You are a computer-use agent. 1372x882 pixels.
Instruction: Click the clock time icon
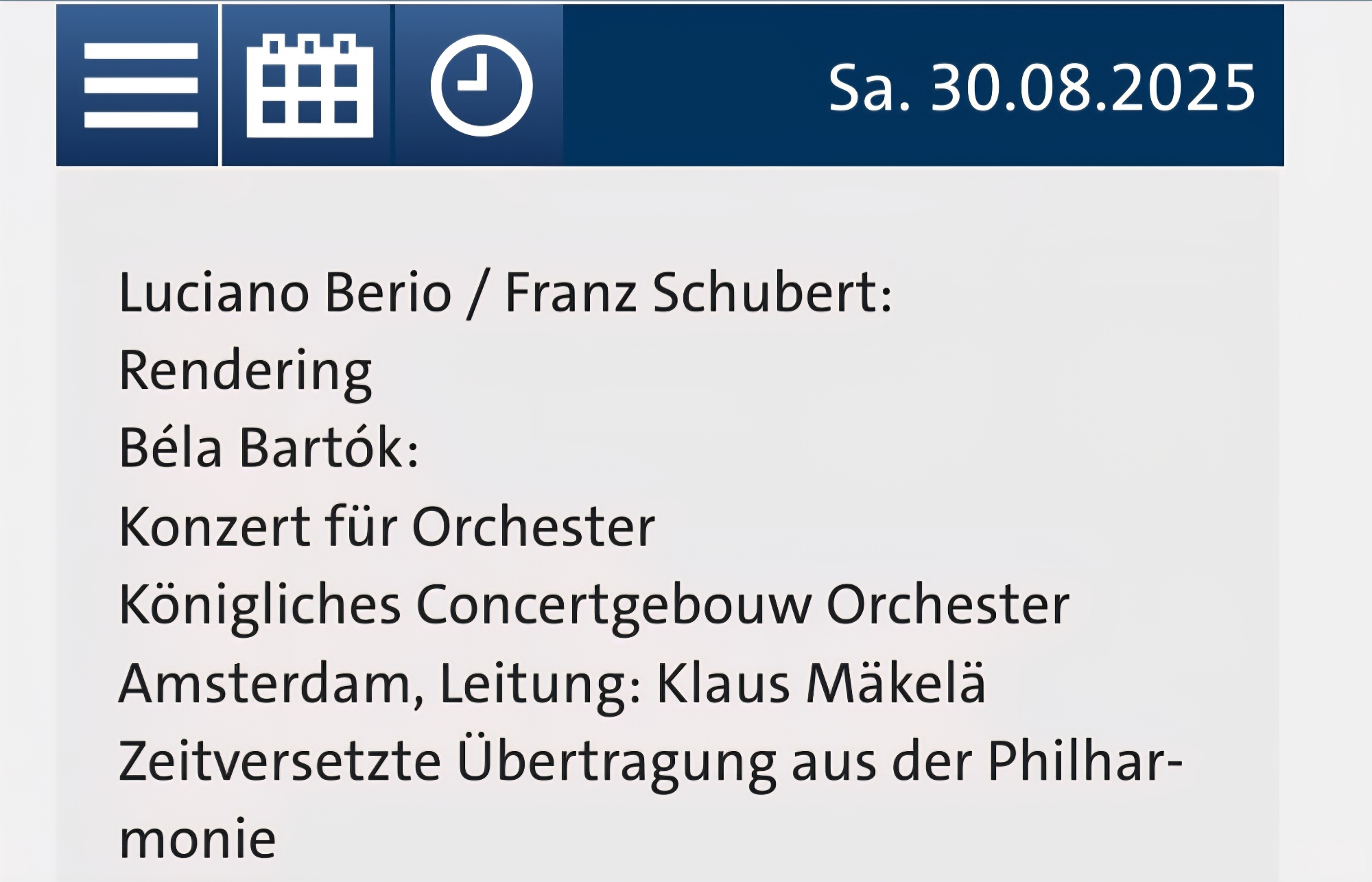pos(481,86)
